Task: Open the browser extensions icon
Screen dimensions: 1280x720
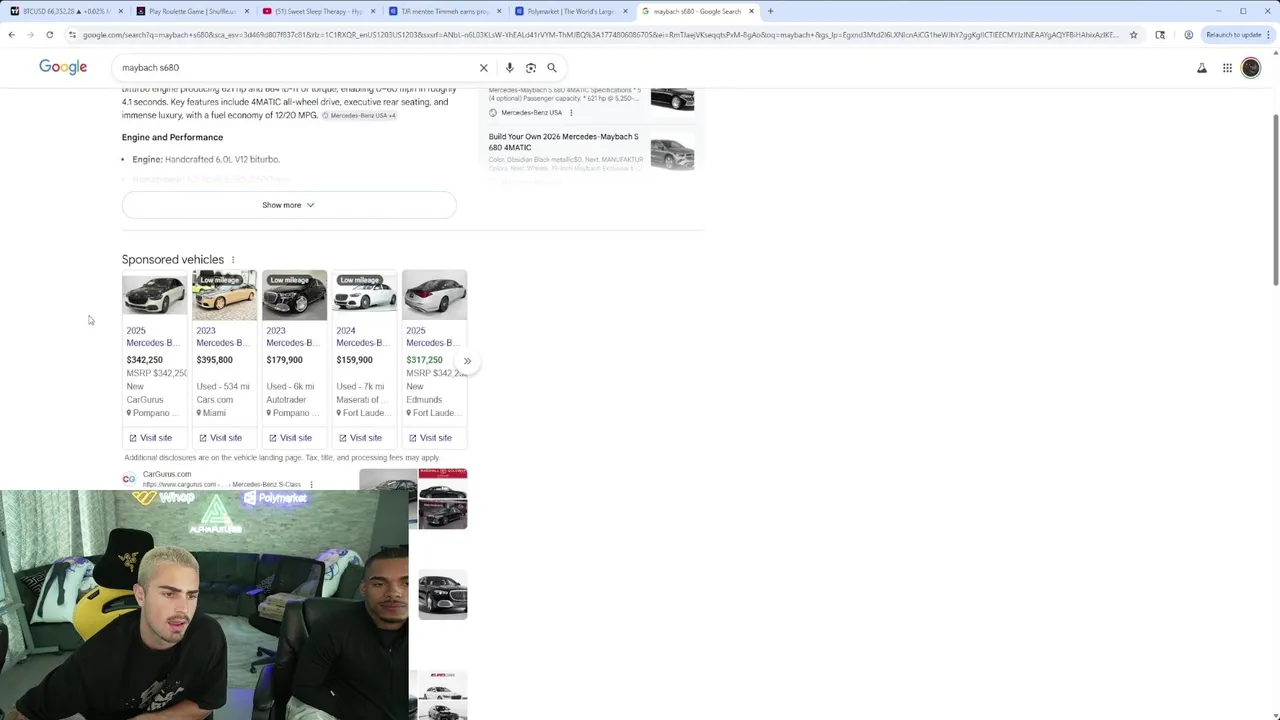Action: coord(1160,35)
